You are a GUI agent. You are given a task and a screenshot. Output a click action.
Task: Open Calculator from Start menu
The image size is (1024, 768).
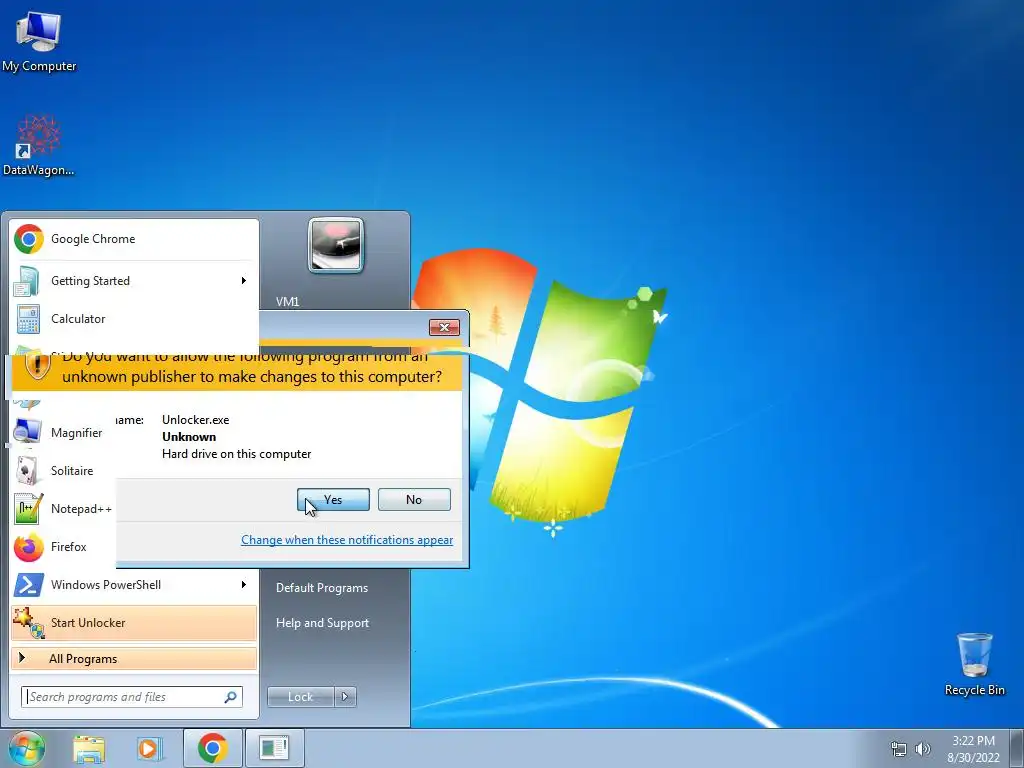point(134,319)
